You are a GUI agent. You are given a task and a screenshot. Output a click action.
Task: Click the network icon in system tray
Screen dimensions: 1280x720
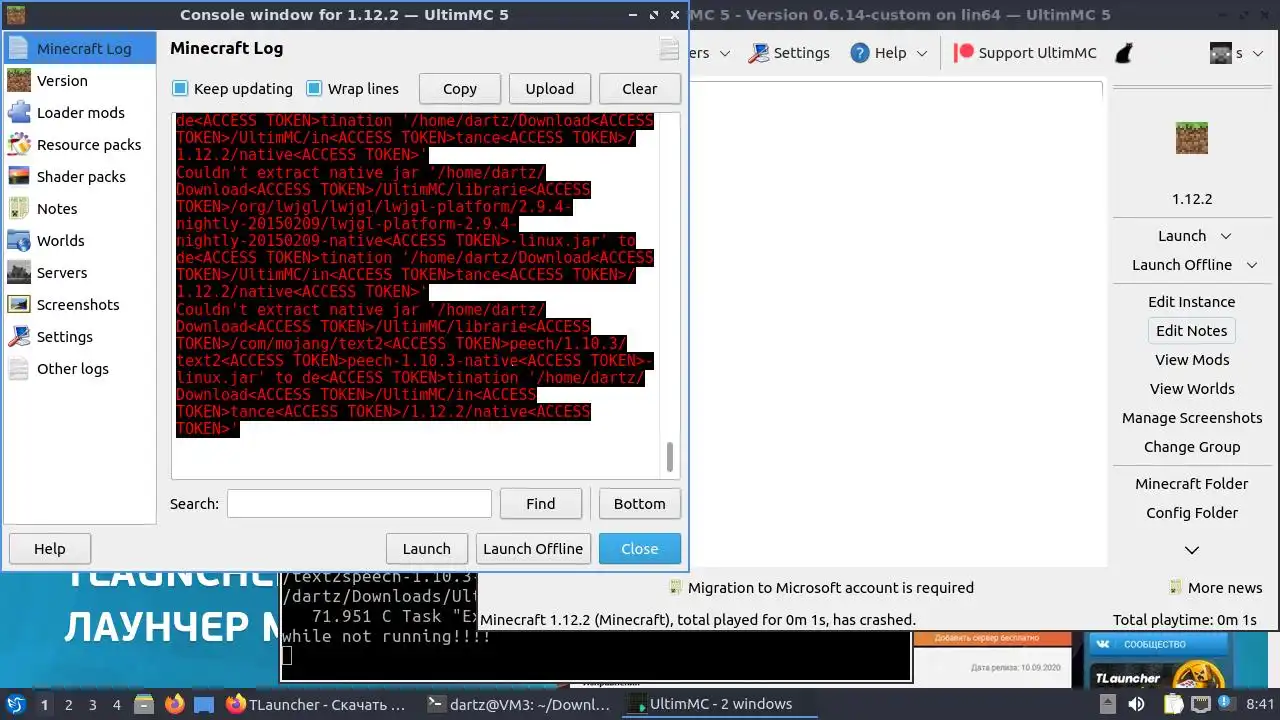pos(1199,704)
